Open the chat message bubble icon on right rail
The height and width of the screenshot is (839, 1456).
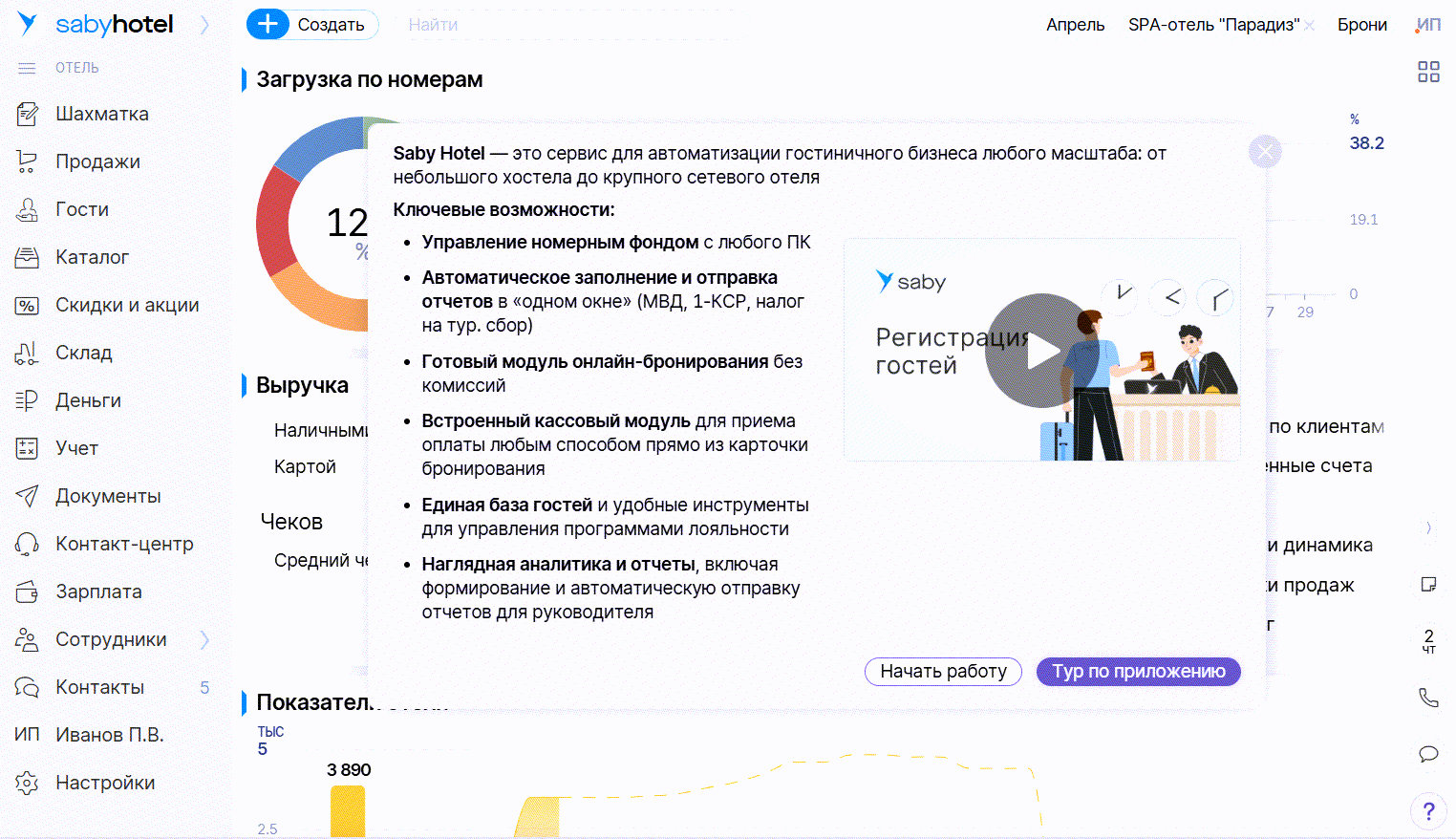tap(1428, 754)
